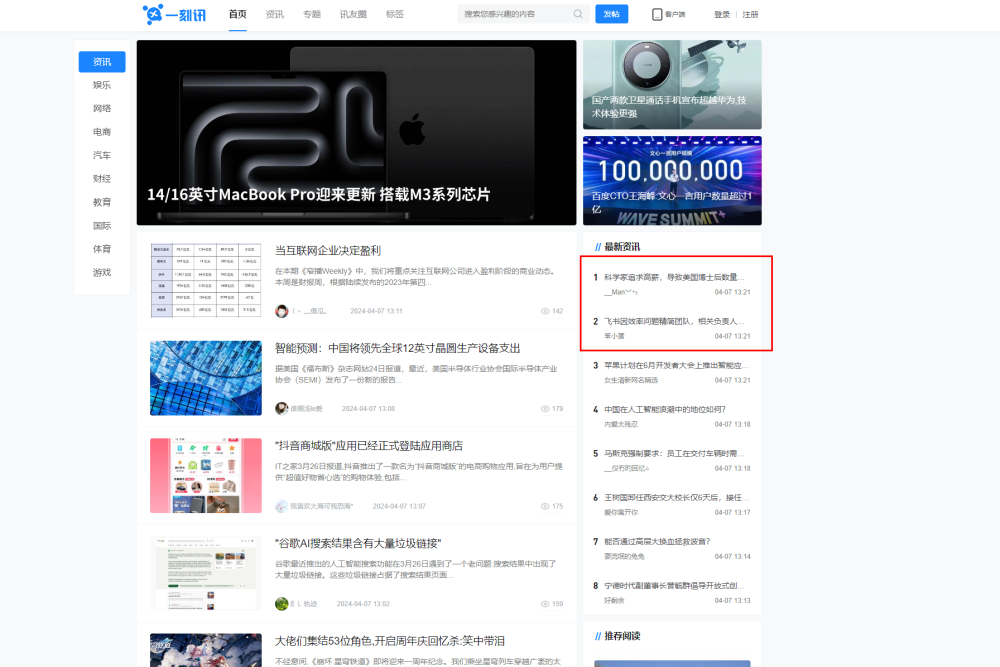The width and height of the screenshot is (1000, 667).
Task: Click the 一刻讯 site logo
Action: tap(174, 14)
